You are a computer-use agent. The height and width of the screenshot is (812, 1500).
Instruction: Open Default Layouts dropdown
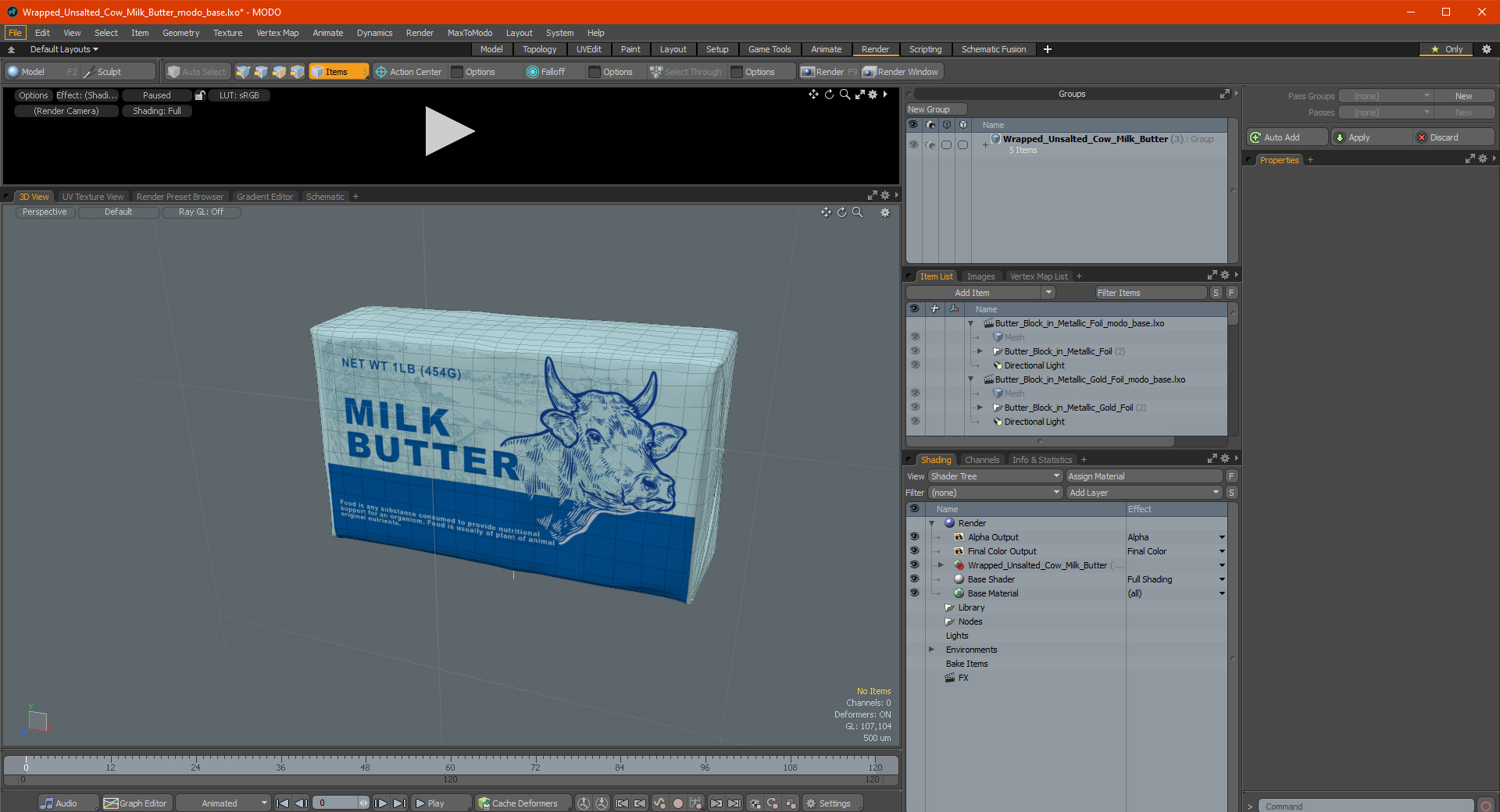click(x=64, y=49)
